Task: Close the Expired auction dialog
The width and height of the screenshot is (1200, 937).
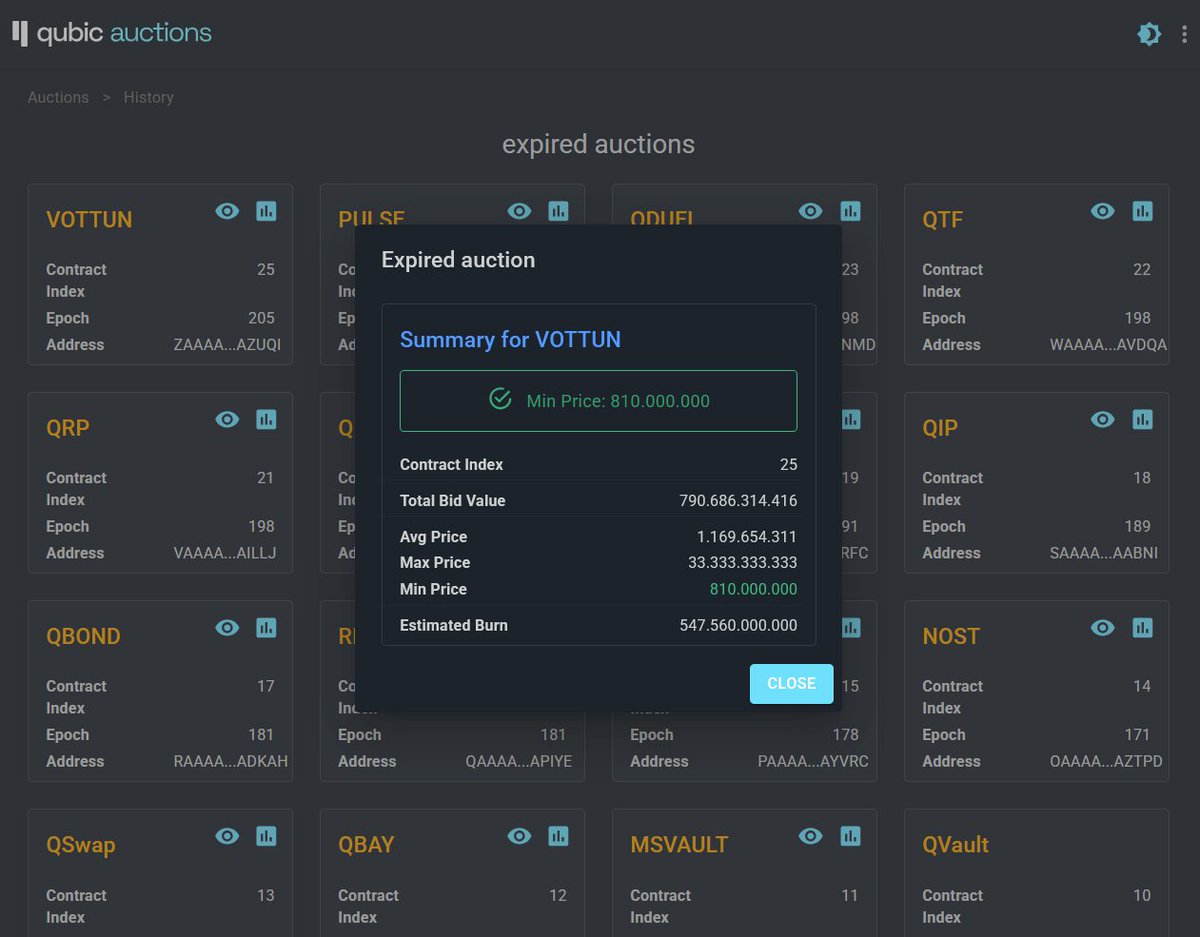Action: click(x=791, y=683)
